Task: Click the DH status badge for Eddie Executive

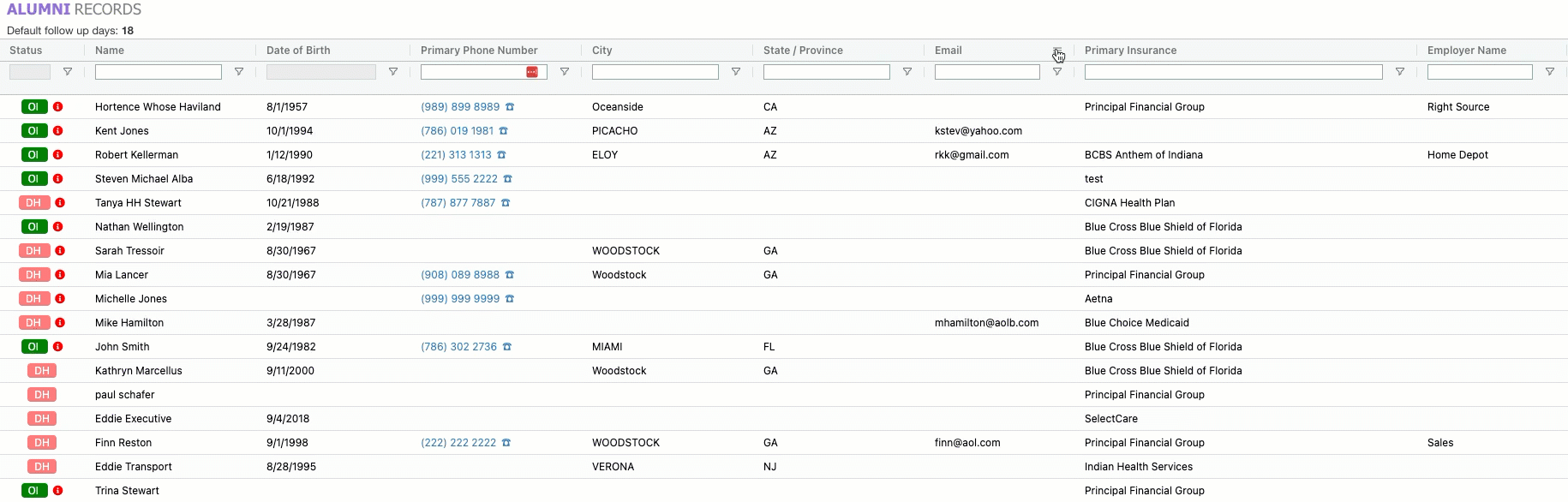Action: click(x=42, y=419)
